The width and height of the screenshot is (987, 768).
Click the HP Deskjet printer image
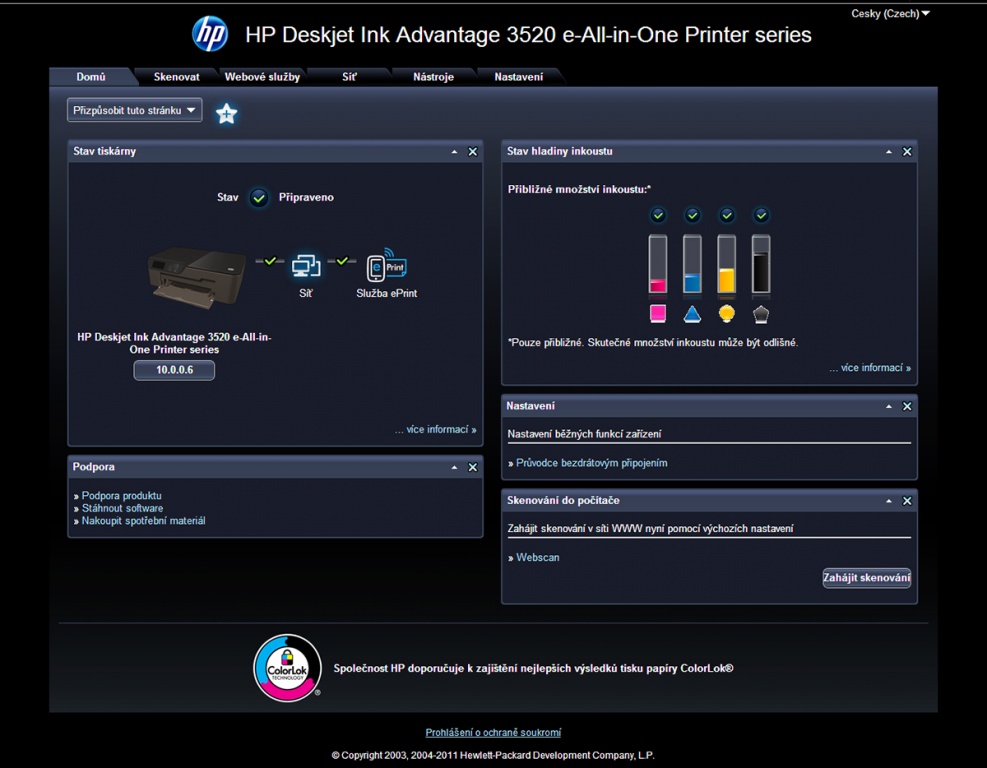[197, 276]
